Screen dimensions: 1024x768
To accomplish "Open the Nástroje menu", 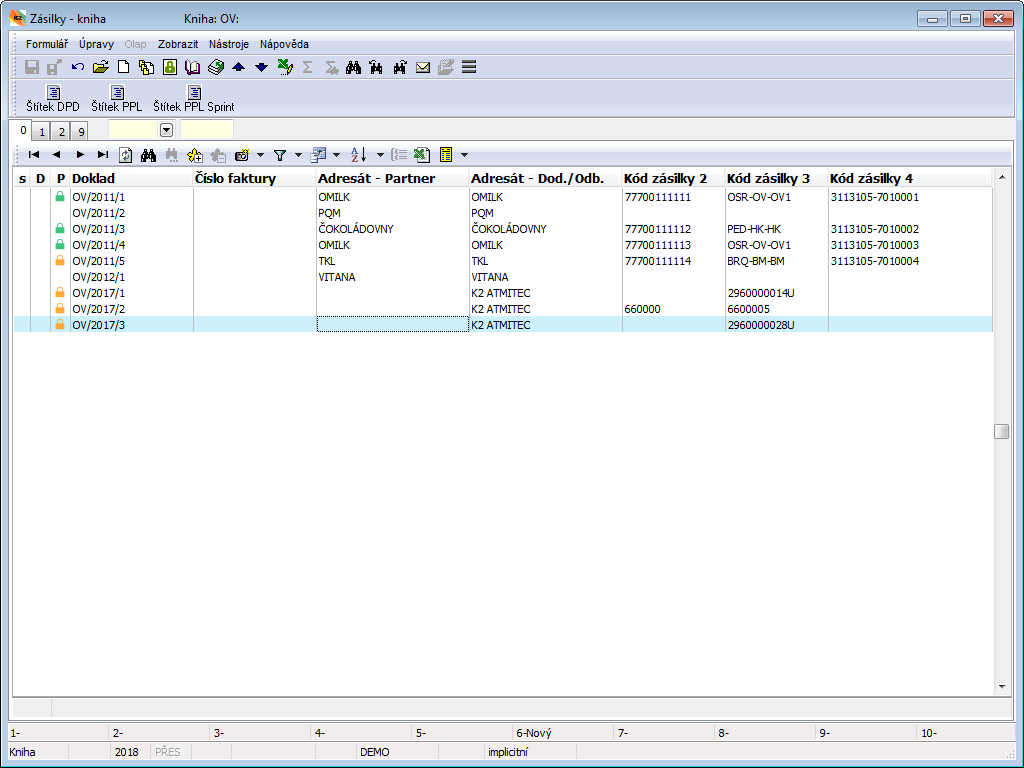I will [229, 44].
